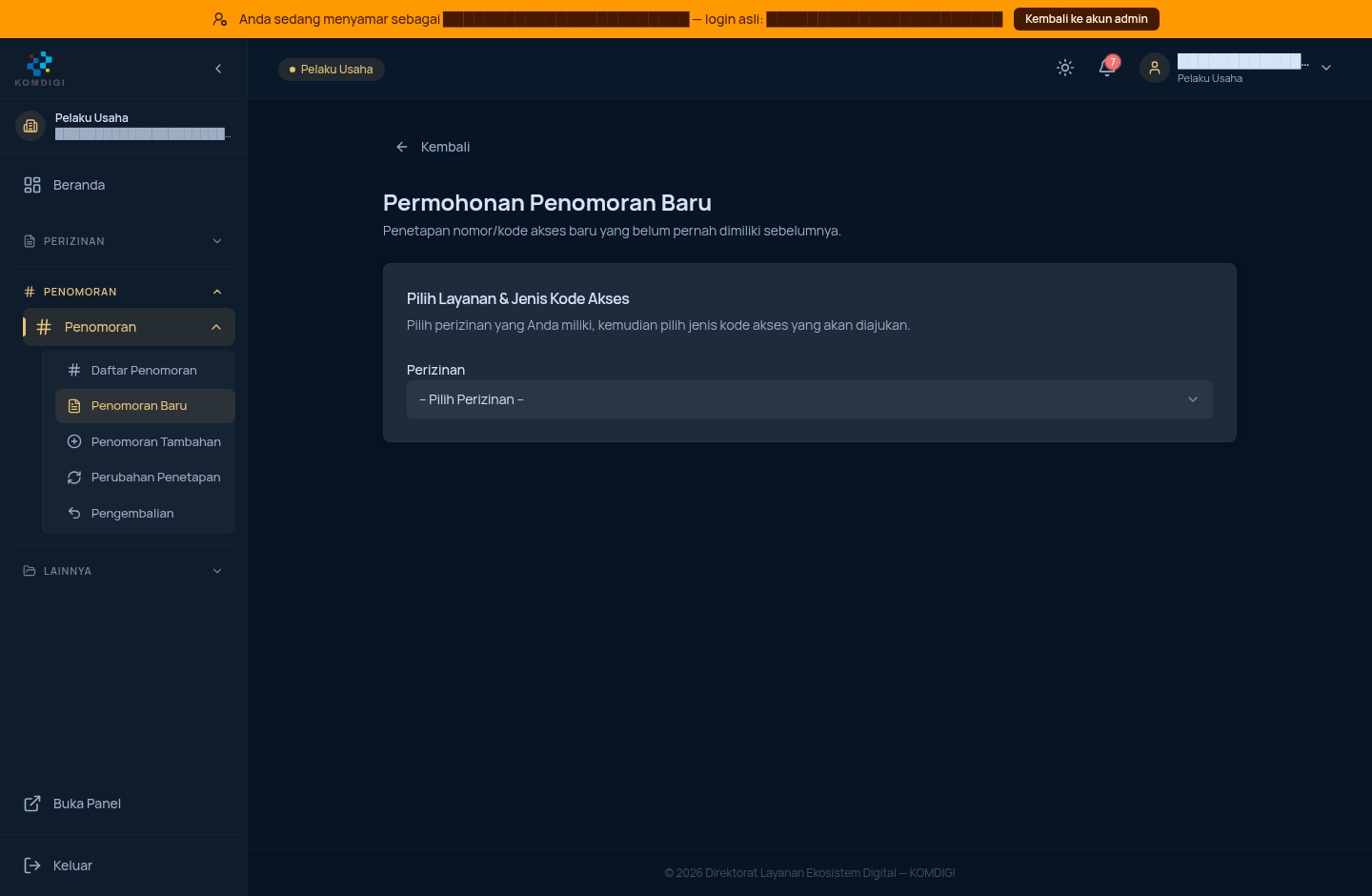Click Buka Panel link
This screenshot has height=896, width=1372.
click(x=123, y=804)
